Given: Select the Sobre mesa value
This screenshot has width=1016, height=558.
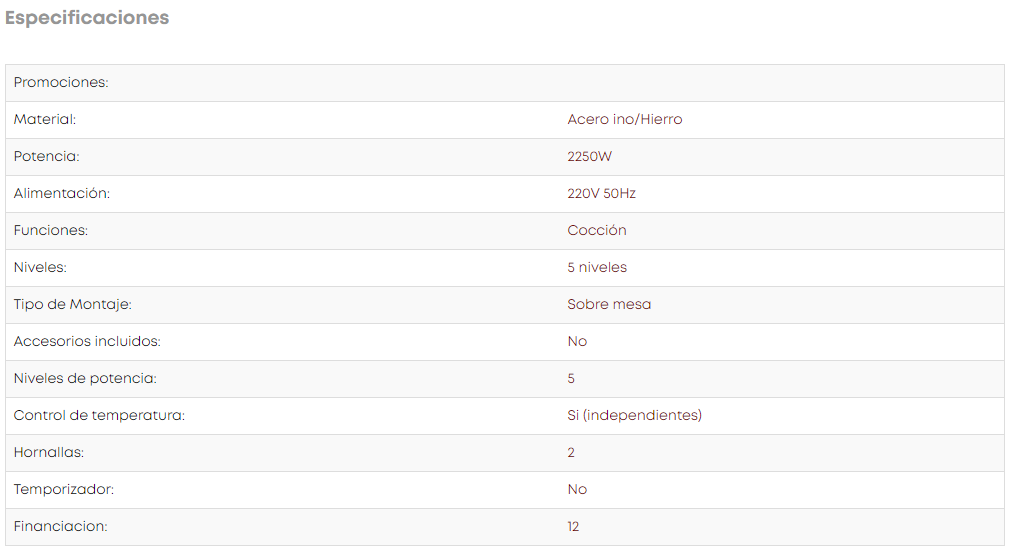Looking at the screenshot, I should [609, 304].
